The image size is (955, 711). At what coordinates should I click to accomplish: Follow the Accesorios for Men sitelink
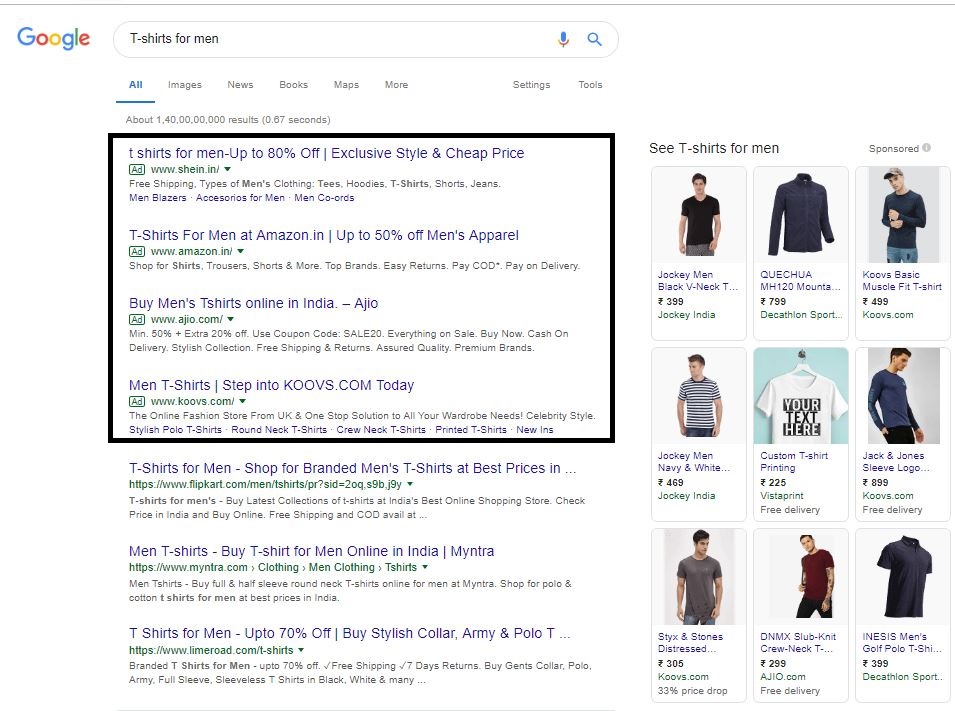[240, 197]
